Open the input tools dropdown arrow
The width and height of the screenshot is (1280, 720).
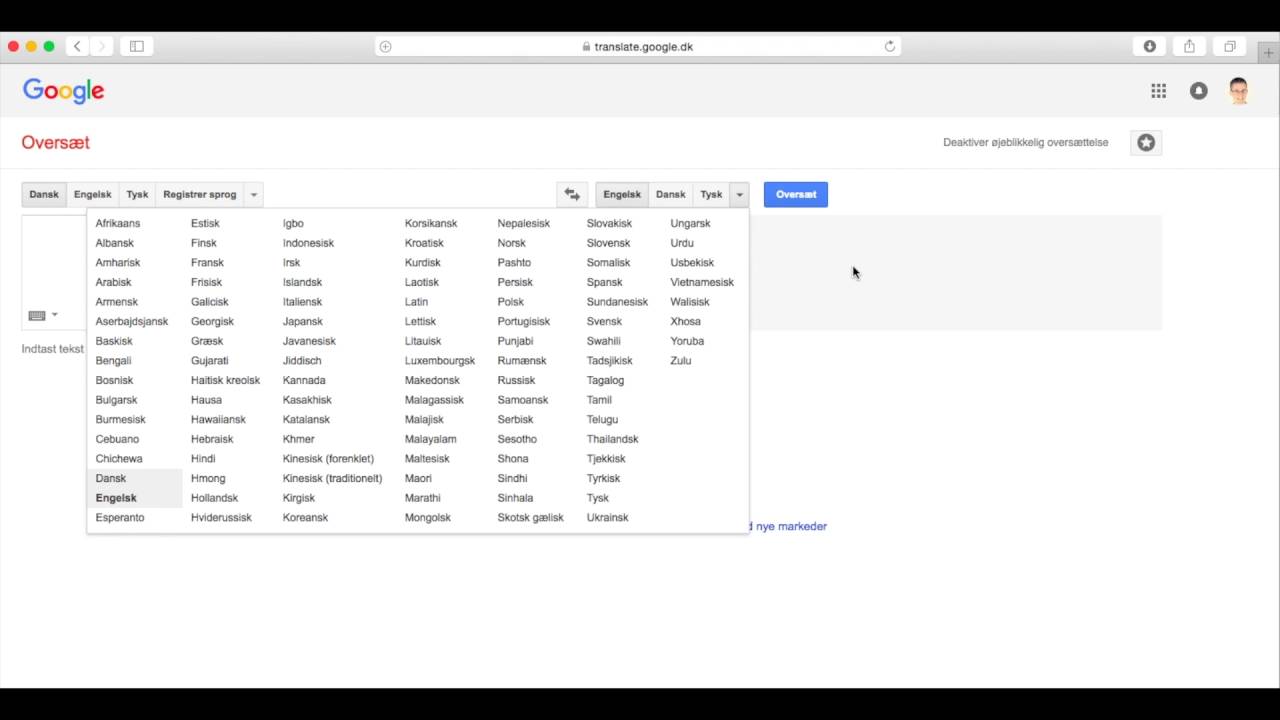point(54,315)
